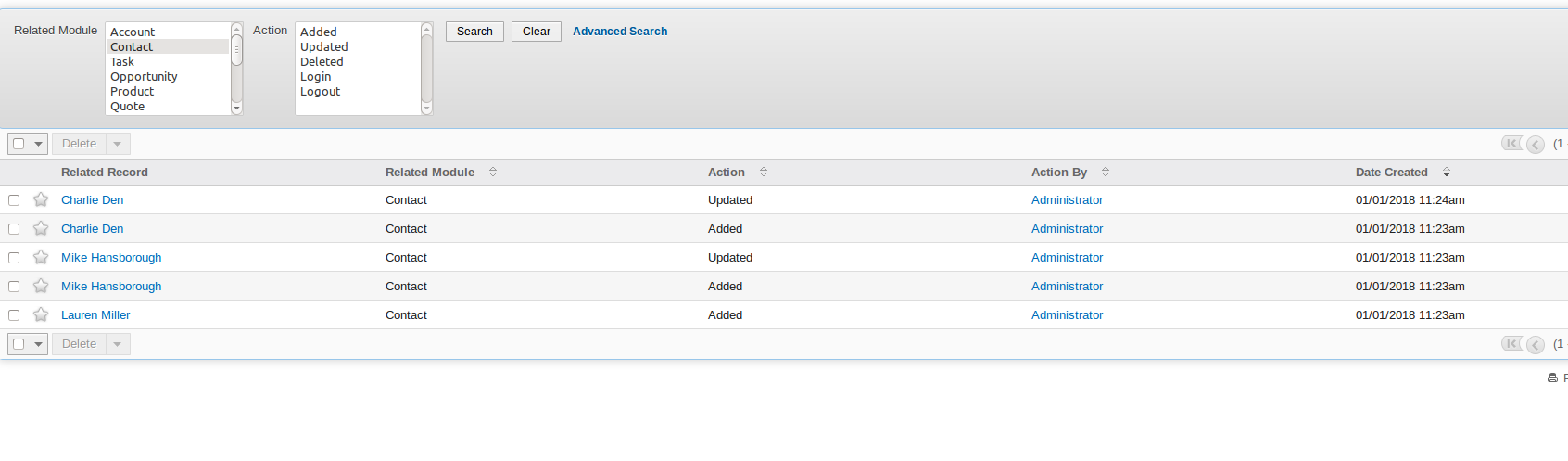1568x461 pixels.
Task: Check the Mike Hansborough Added row checkbox
Action: [14, 286]
